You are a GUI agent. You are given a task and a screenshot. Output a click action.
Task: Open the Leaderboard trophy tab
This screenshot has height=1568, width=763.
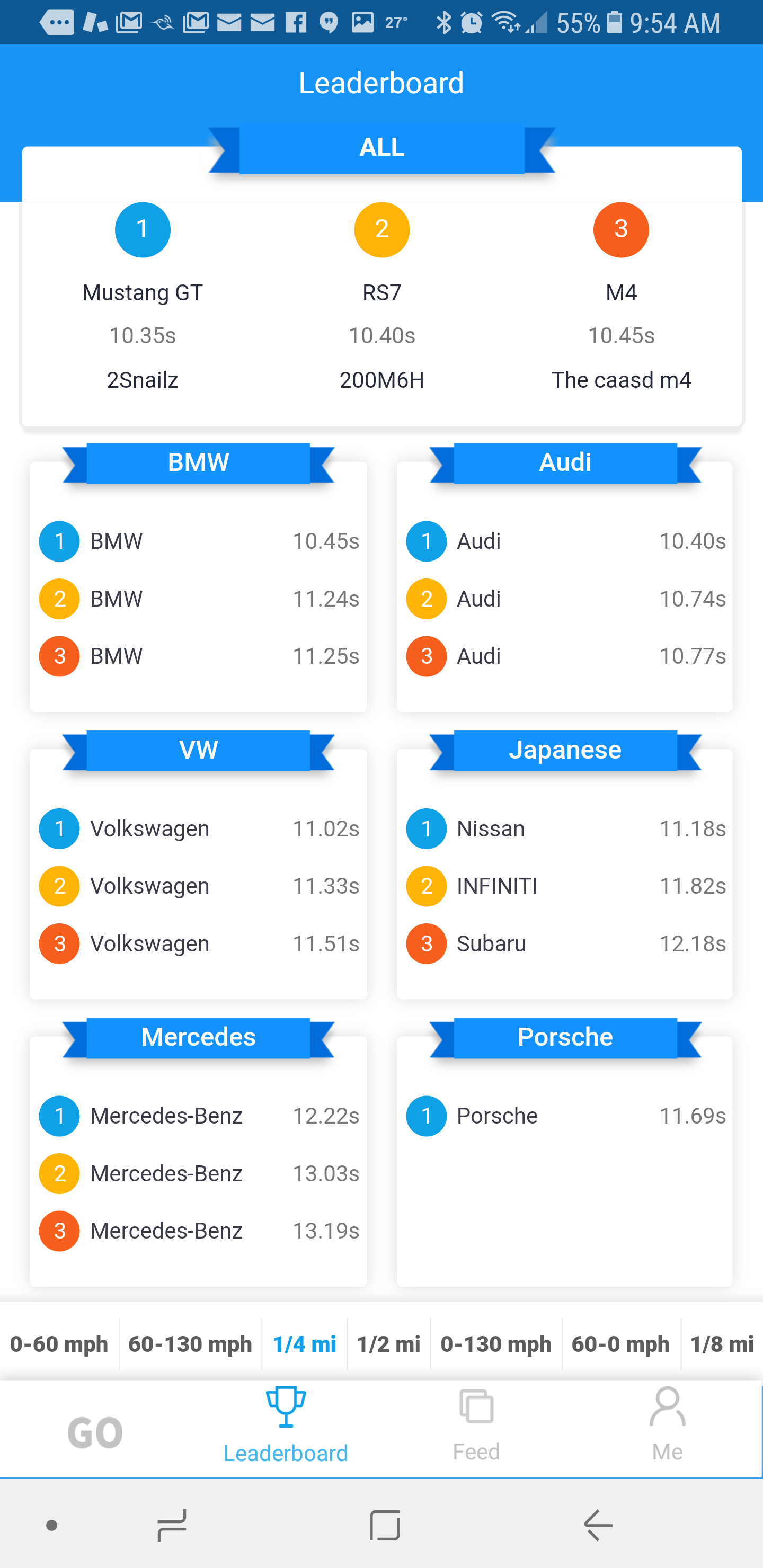[x=286, y=1406]
